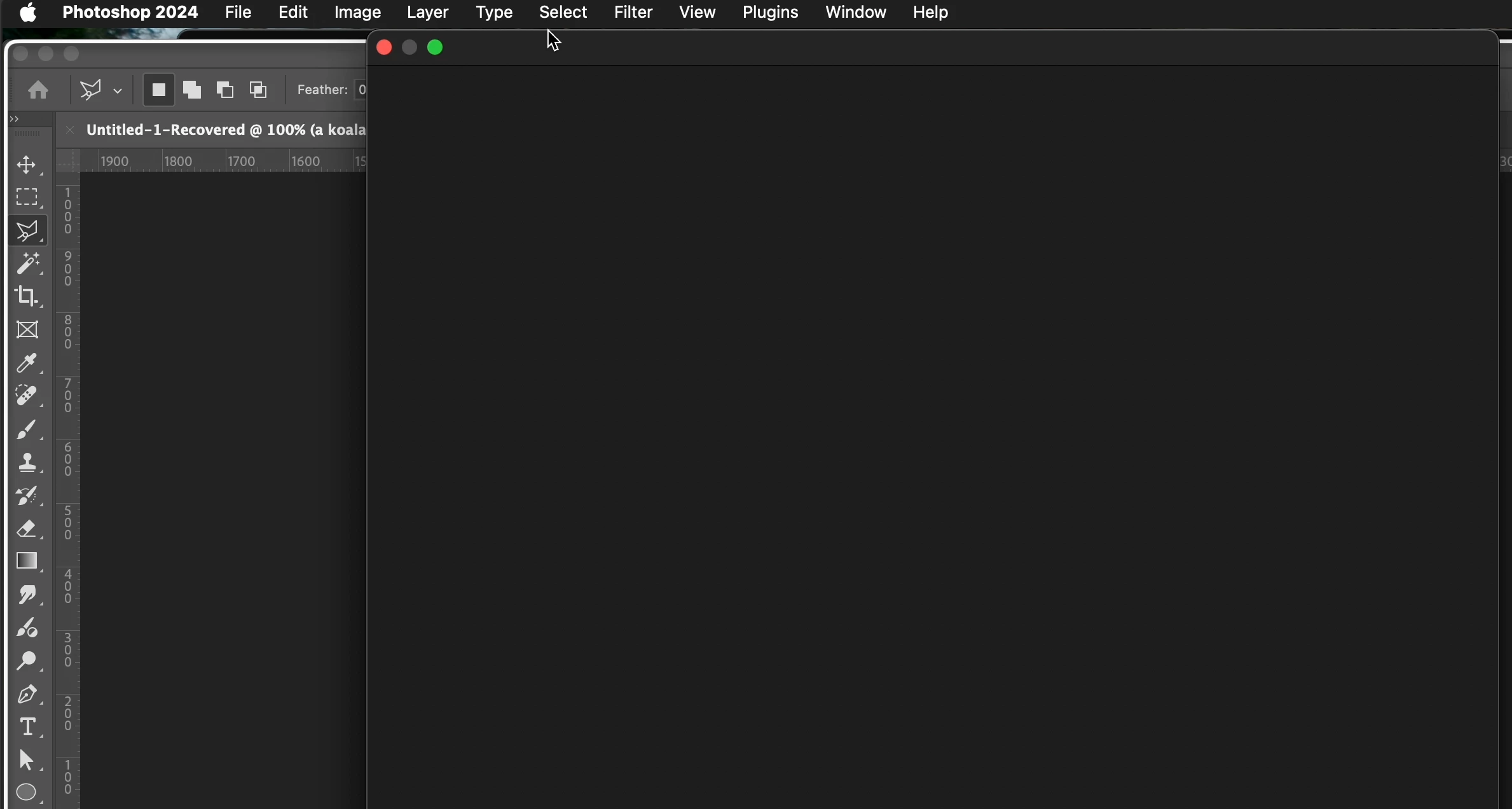Viewport: 1512px width, 809px height.
Task: Enable Subtract from Selection mode
Action: [225, 90]
